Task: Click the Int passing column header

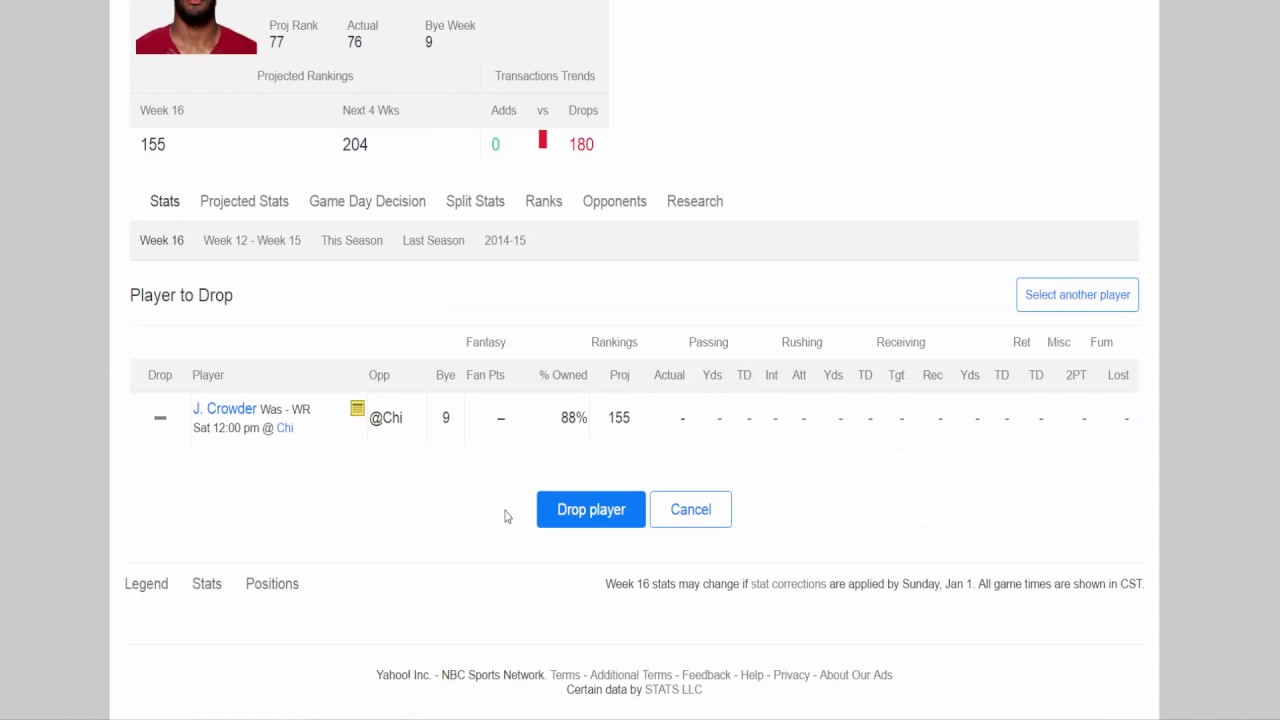Action: [x=771, y=375]
